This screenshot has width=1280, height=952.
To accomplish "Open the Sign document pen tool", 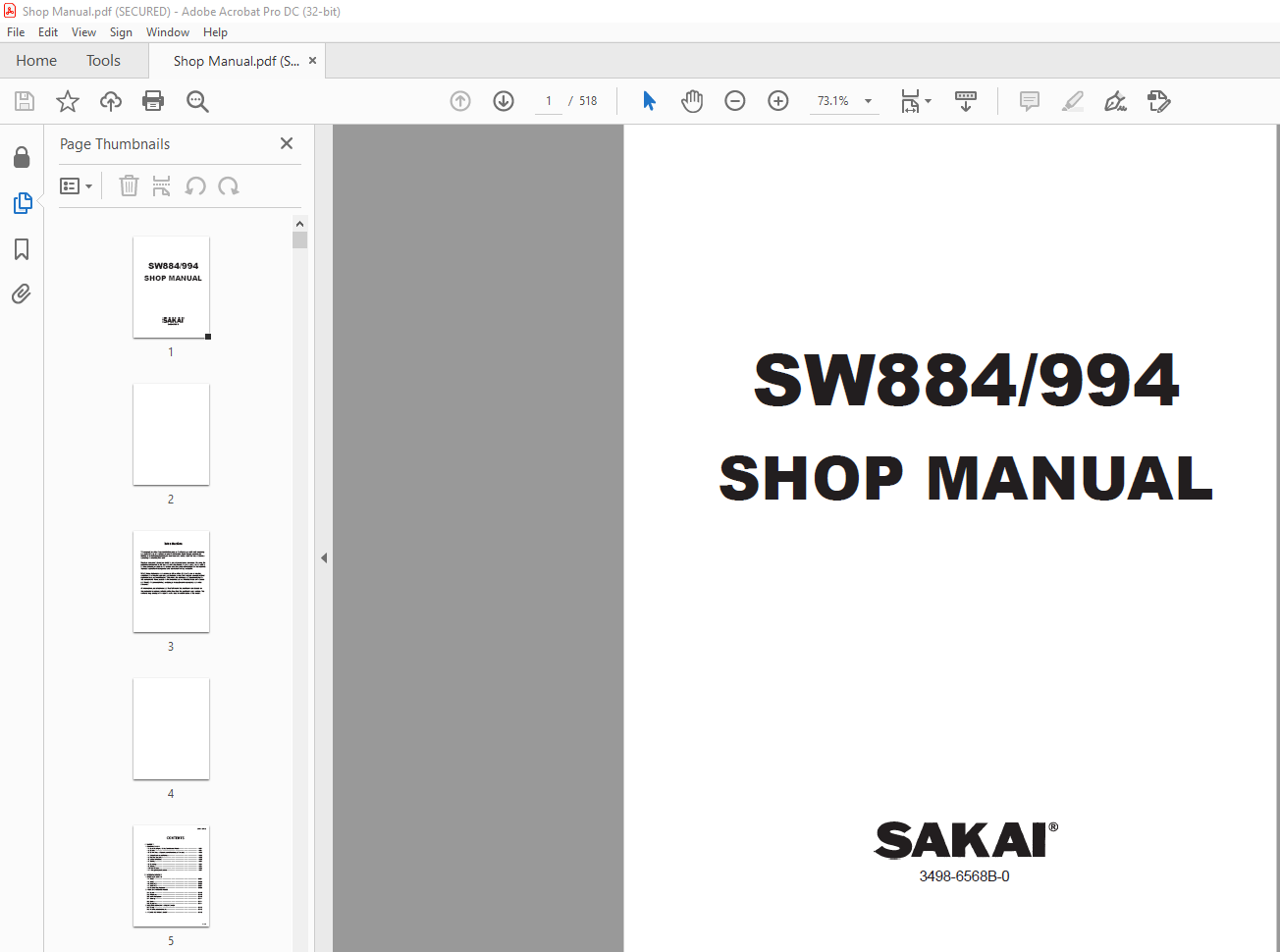I will [x=1115, y=101].
